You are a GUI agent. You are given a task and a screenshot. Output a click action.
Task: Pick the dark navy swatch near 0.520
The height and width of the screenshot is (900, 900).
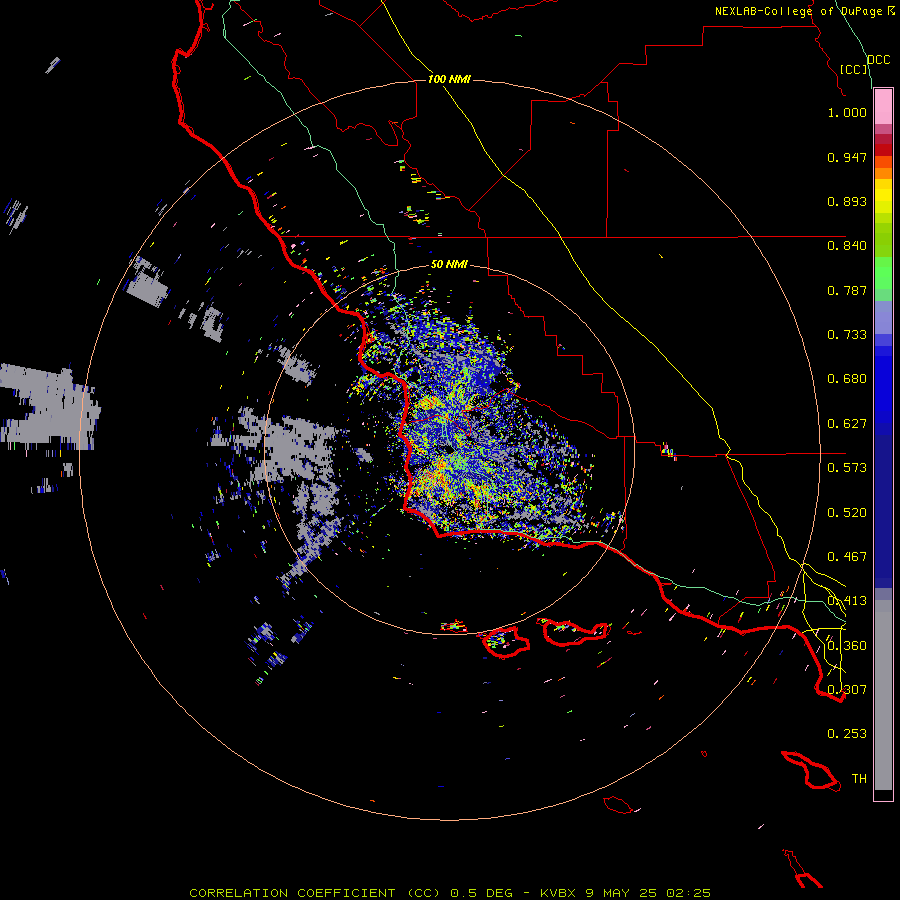(883, 511)
